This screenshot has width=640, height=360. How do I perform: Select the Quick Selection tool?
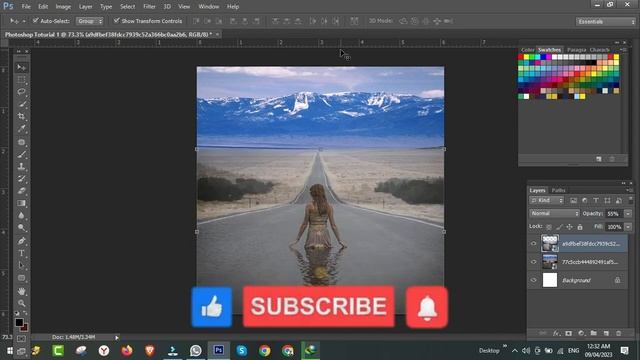point(22,104)
